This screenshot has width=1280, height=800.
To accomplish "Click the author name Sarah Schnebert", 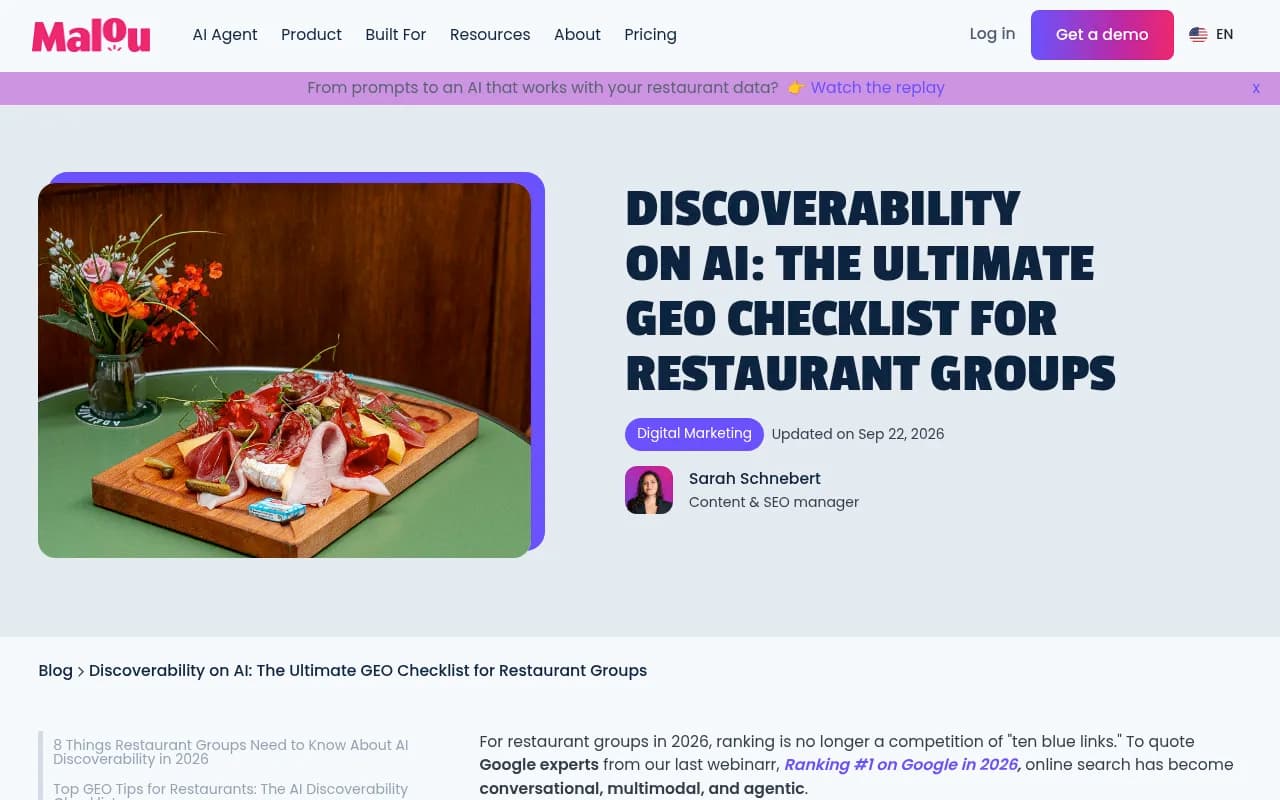I will click(x=755, y=479).
